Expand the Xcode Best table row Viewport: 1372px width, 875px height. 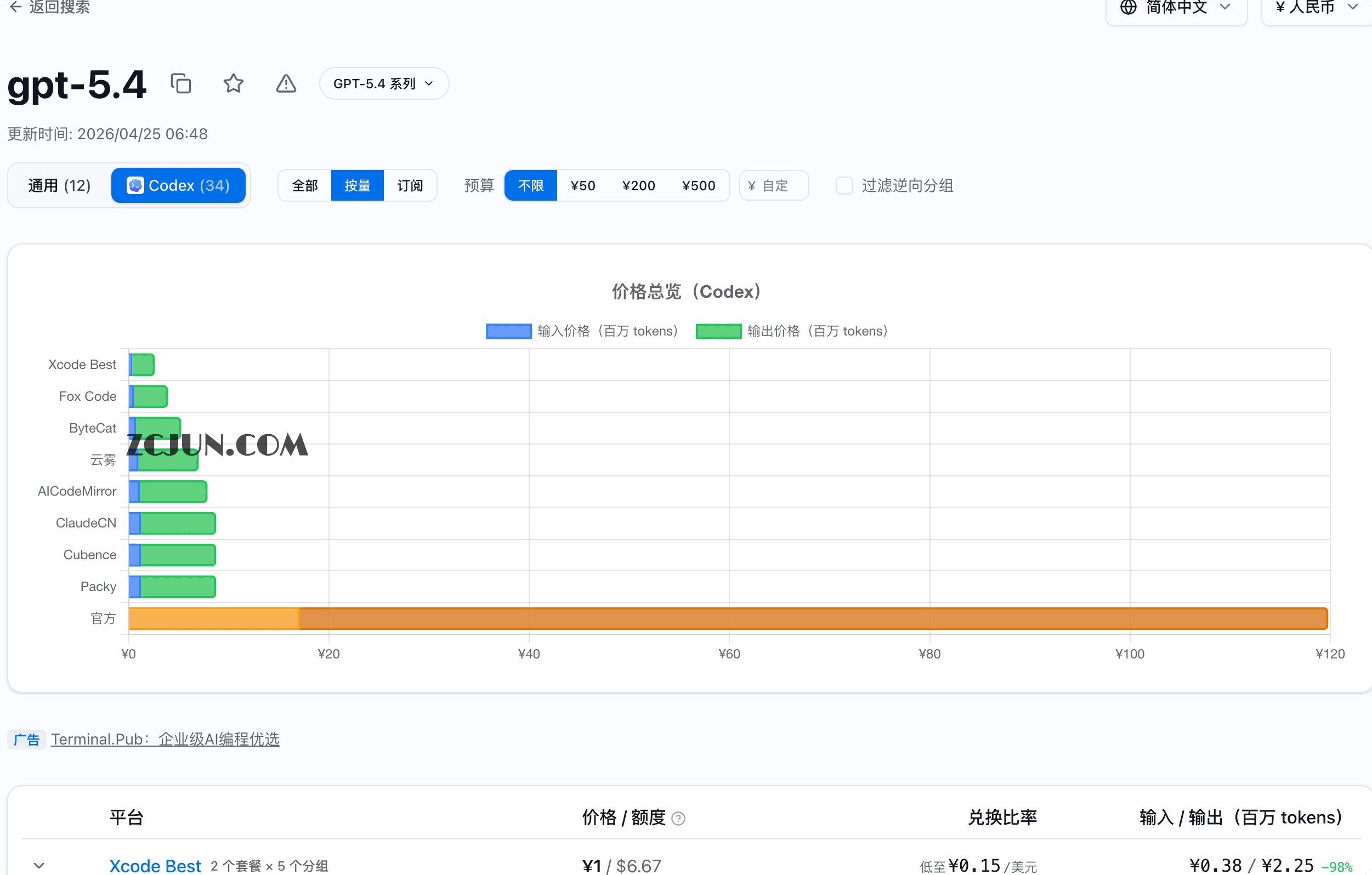(x=39, y=866)
